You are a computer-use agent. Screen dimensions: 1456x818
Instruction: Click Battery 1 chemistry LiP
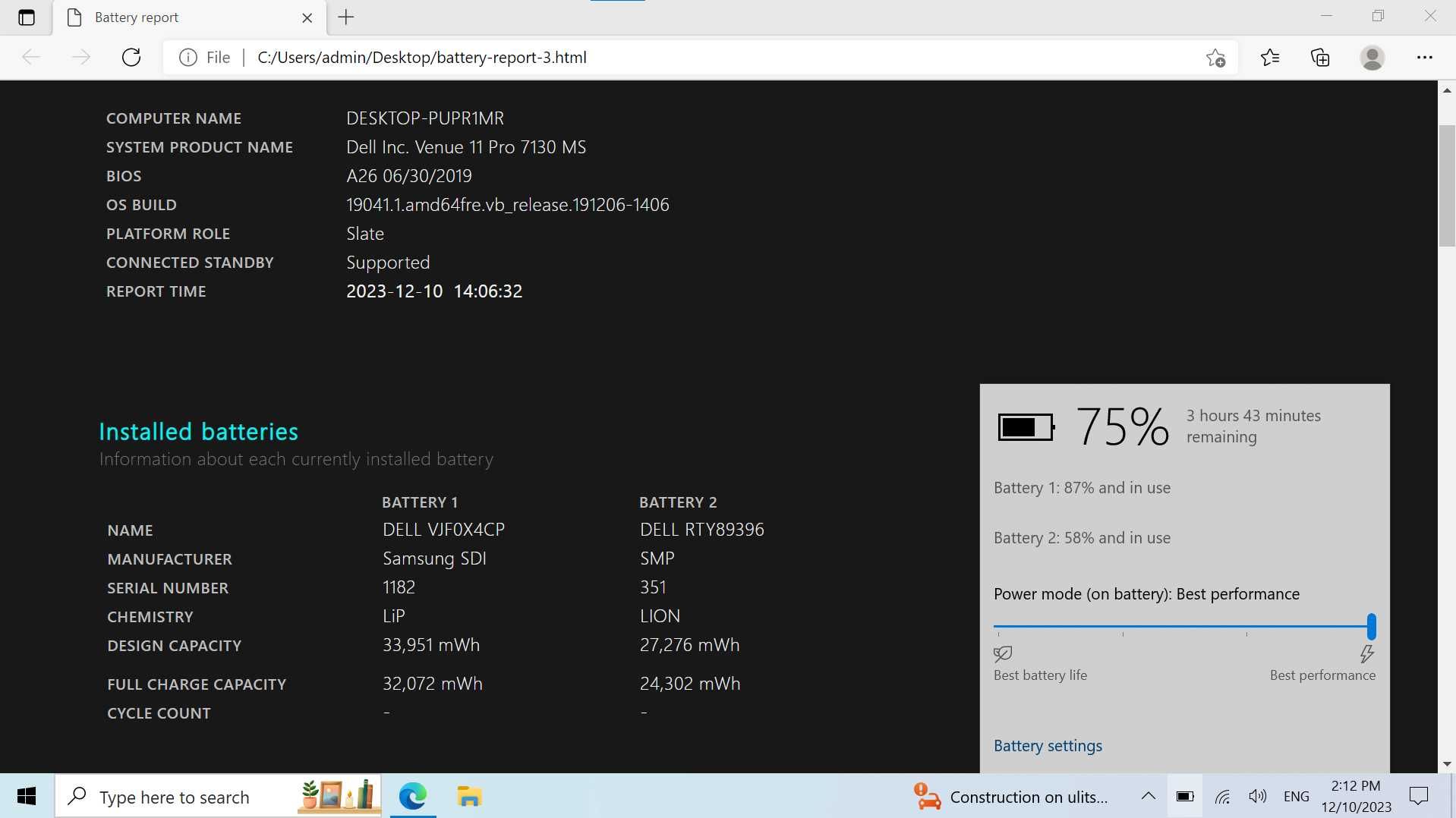click(394, 616)
